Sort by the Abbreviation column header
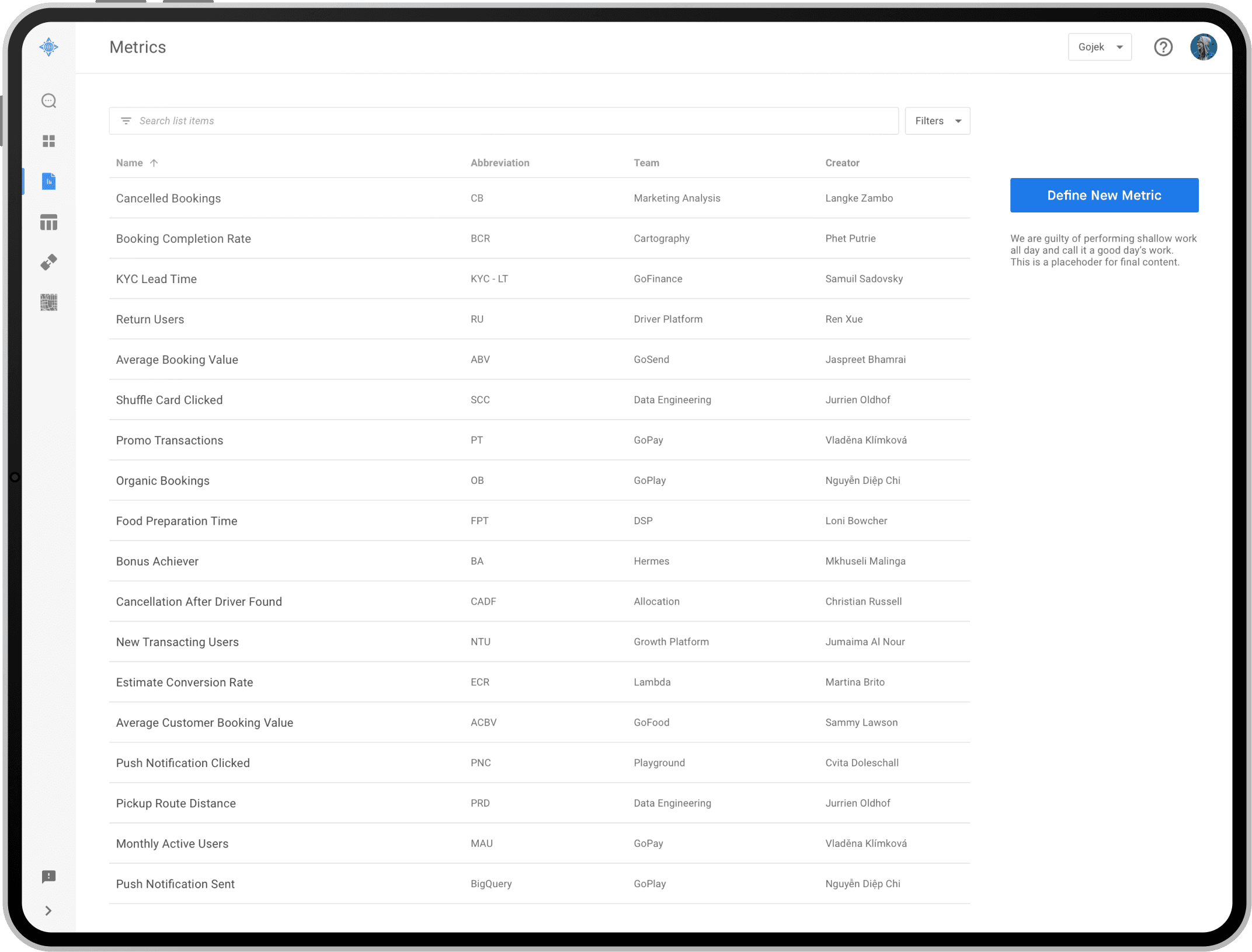 (500, 163)
